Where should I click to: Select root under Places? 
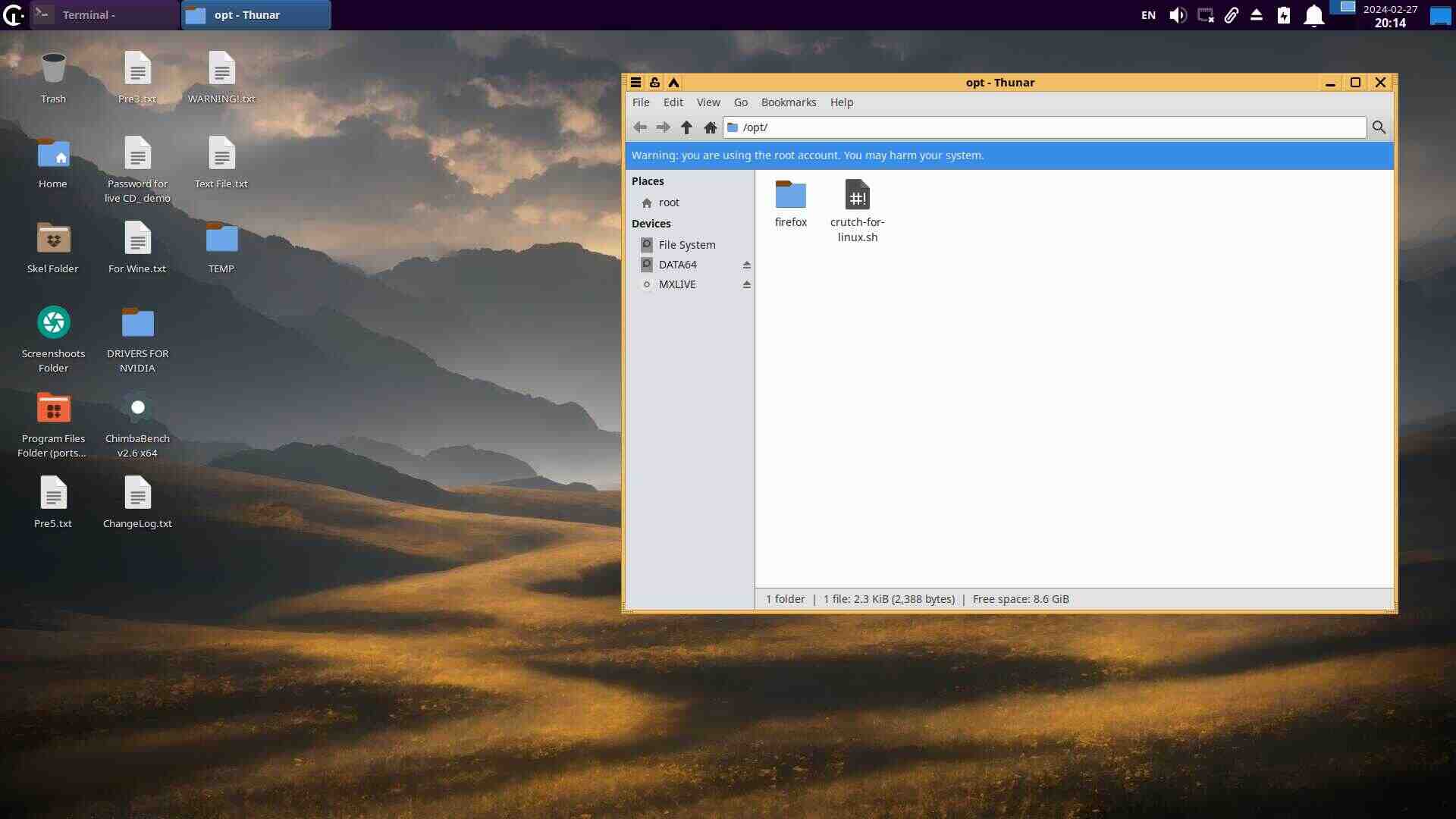pos(668,202)
